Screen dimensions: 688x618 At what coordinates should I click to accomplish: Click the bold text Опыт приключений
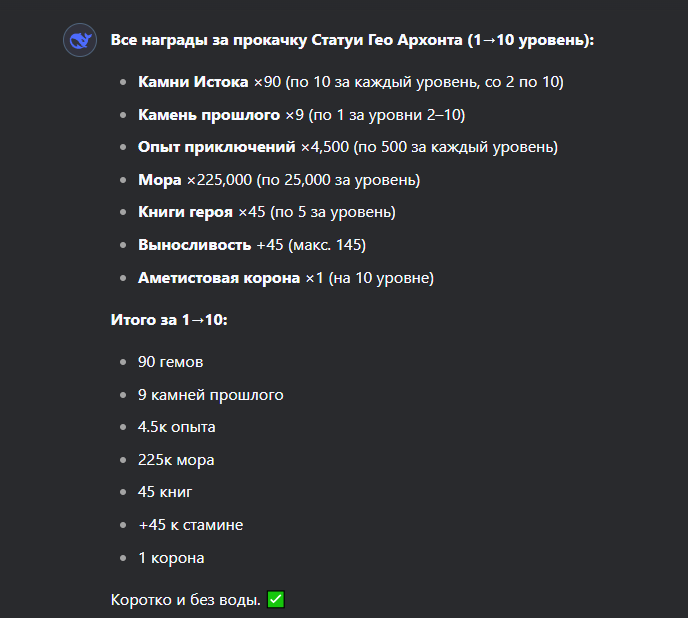pyautogui.click(x=217, y=147)
